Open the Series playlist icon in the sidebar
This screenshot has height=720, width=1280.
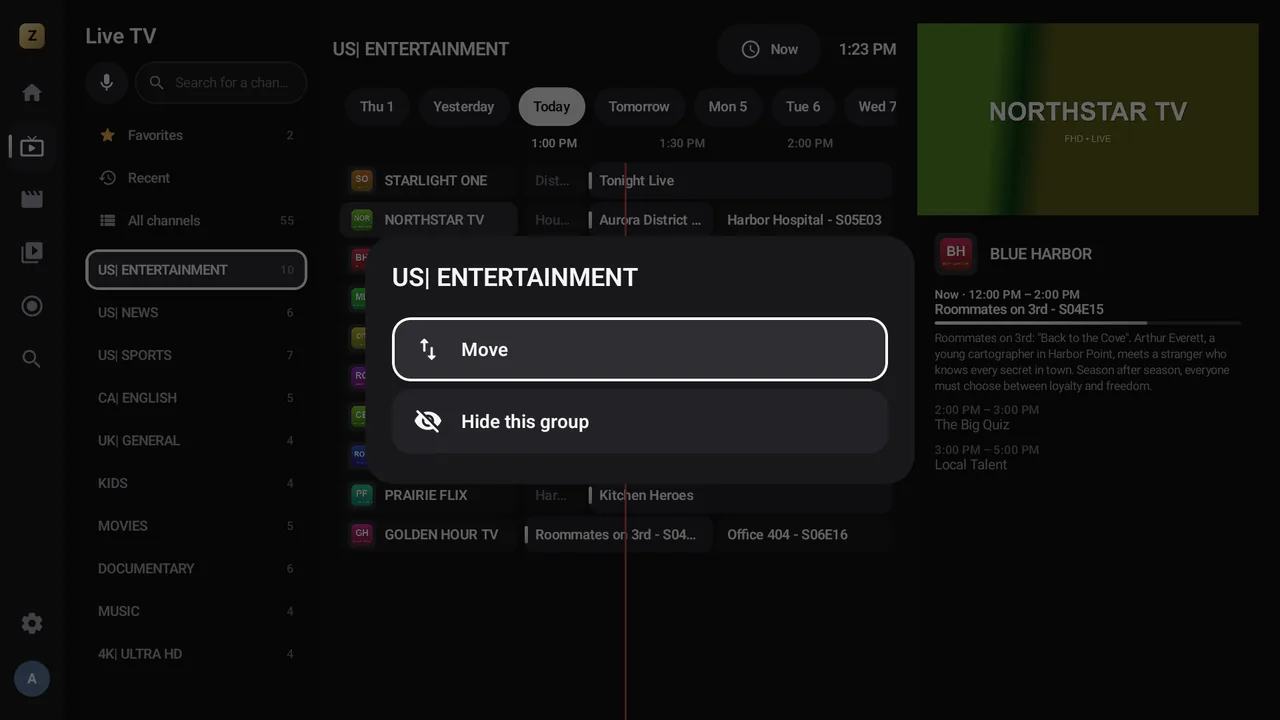(x=32, y=253)
